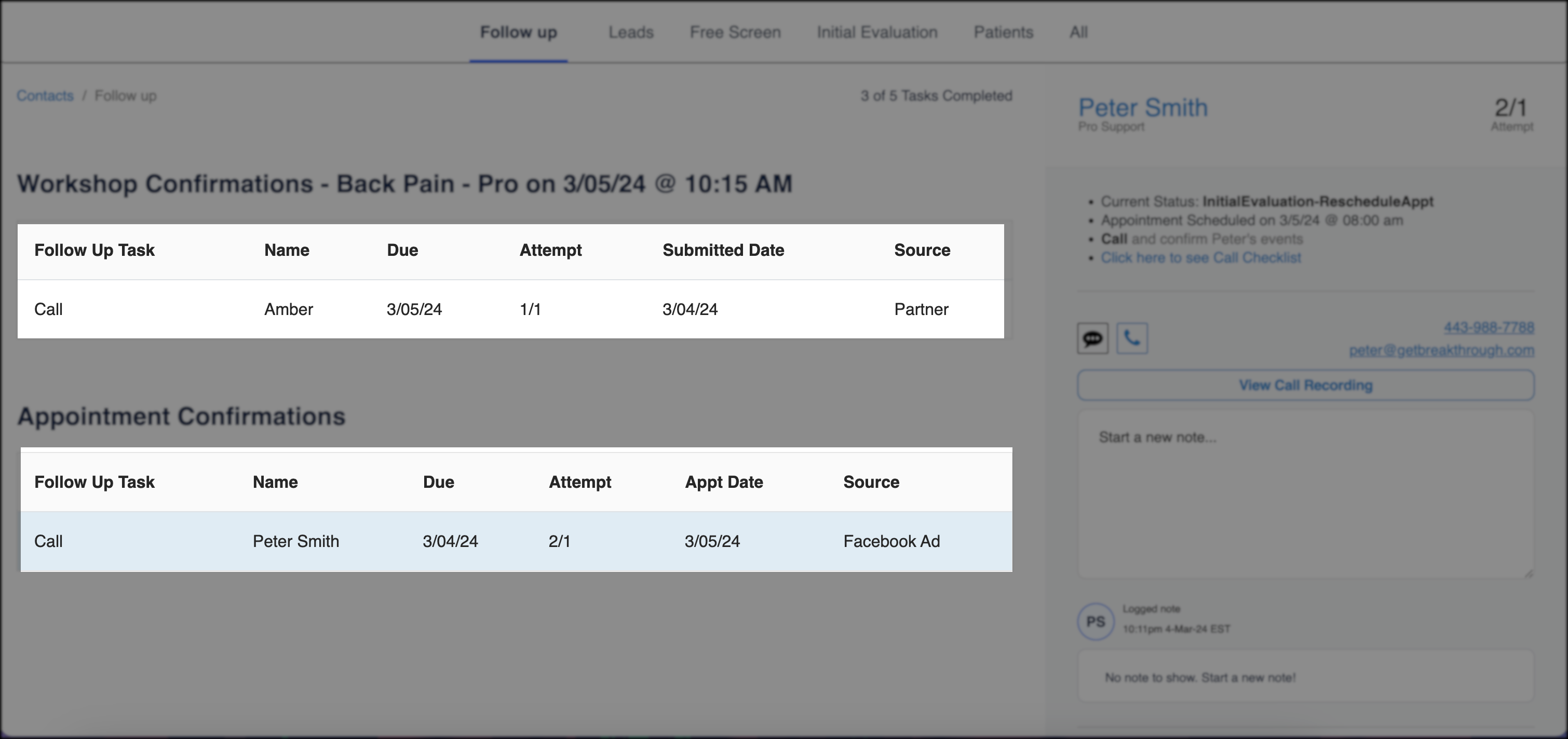Switch to the Leads tab
The height and width of the screenshot is (739, 1568).
click(x=631, y=32)
